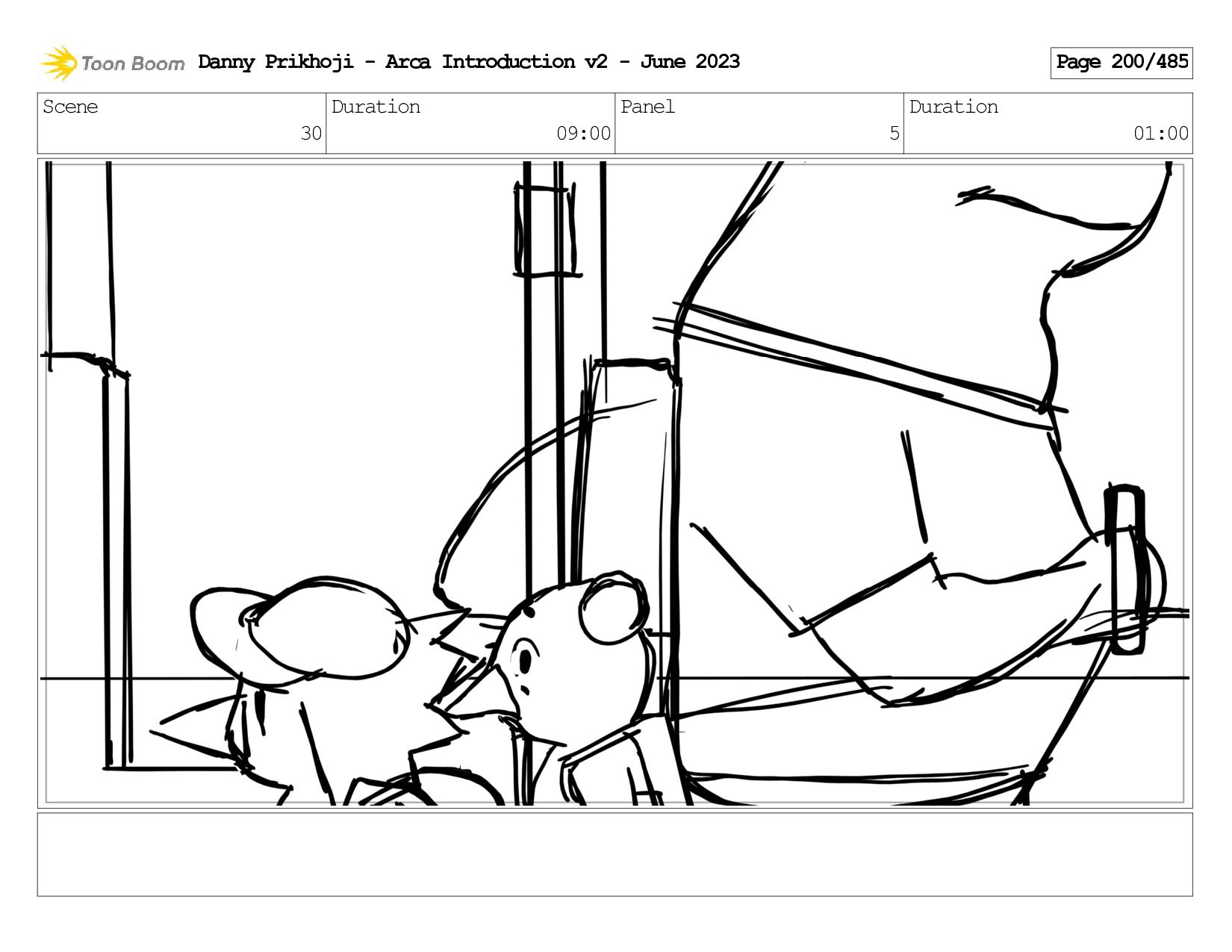Click the 'Panel' label

(x=647, y=107)
